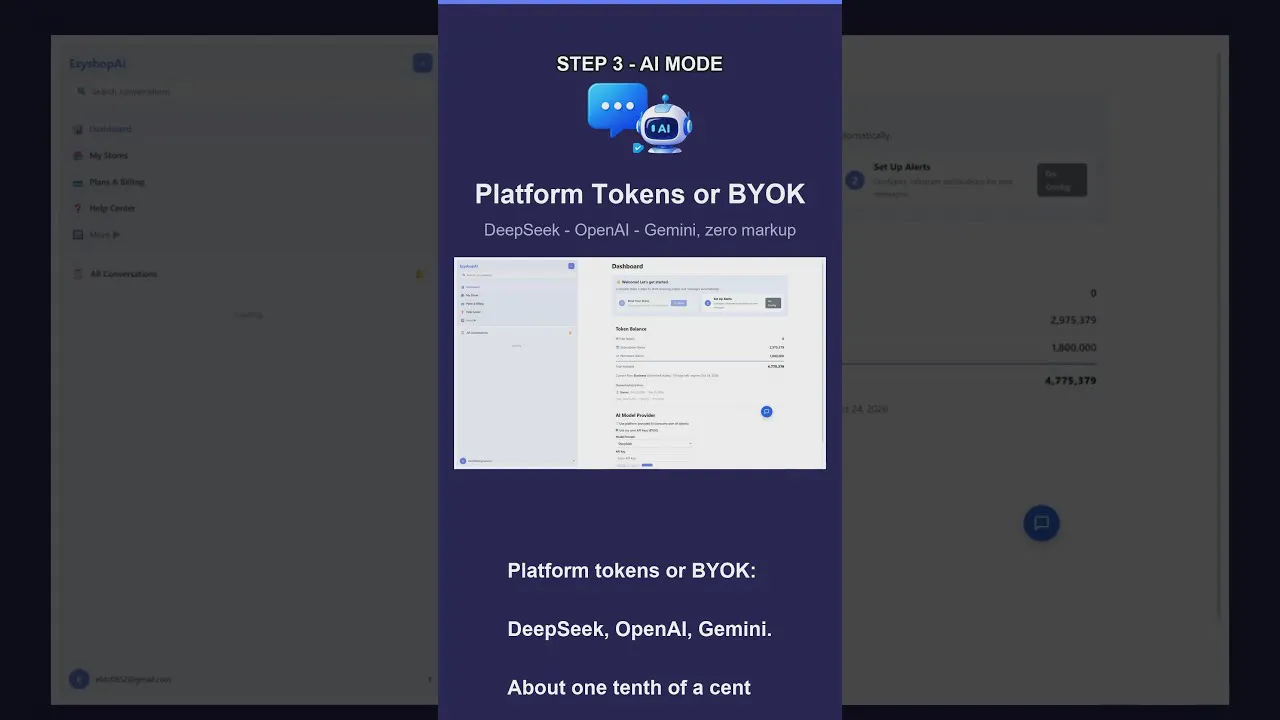Click the user avatar at background sidebar bottom
The width and height of the screenshot is (1280, 720).
(79, 679)
